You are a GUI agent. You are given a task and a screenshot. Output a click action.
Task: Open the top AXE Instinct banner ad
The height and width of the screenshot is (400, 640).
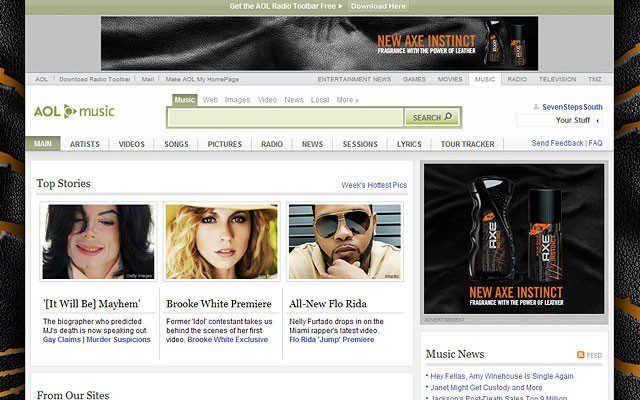click(319, 43)
